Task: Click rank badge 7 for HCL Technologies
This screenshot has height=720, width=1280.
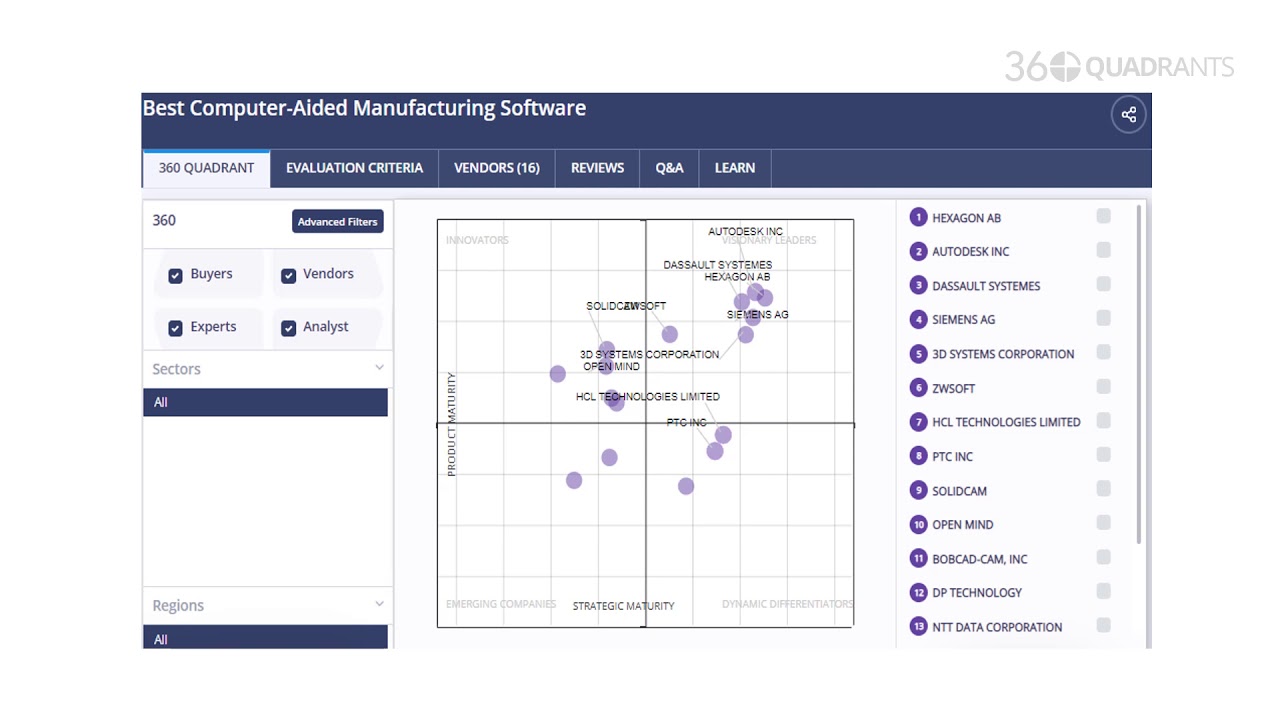Action: coord(918,421)
